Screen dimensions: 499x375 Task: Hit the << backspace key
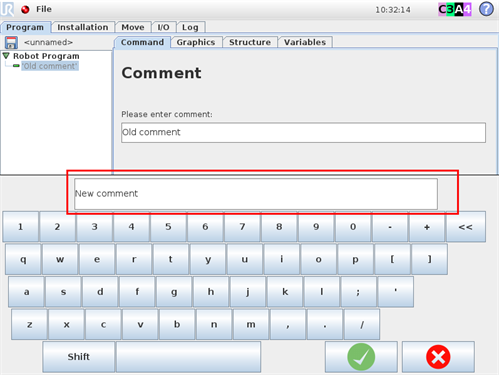click(x=466, y=227)
